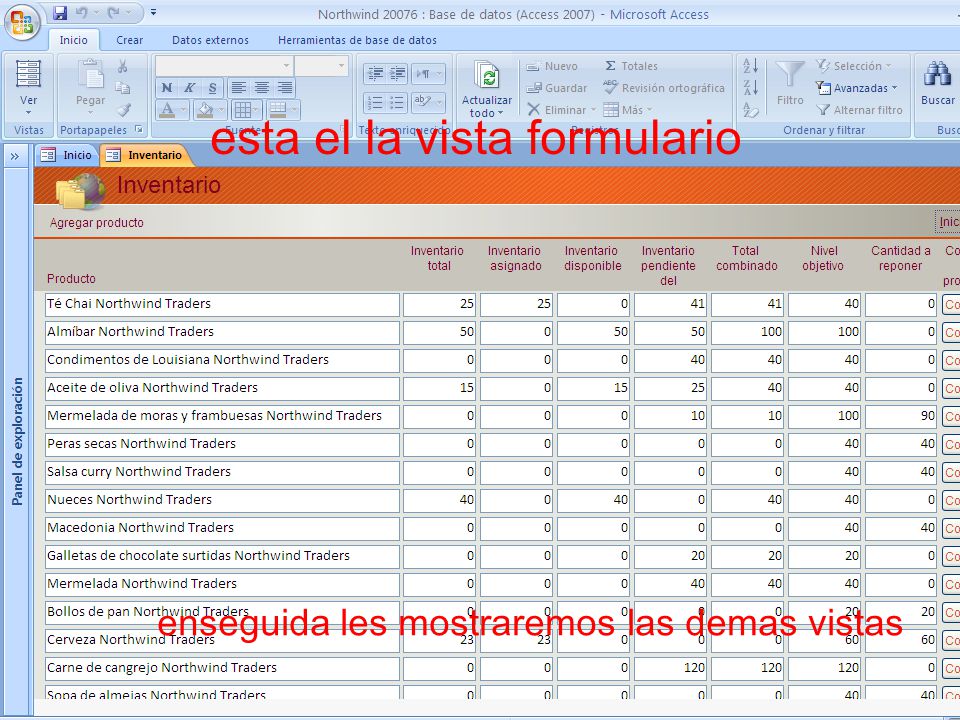The width and height of the screenshot is (960, 720).
Task: Open the font name combo box
Action: (x=223, y=65)
